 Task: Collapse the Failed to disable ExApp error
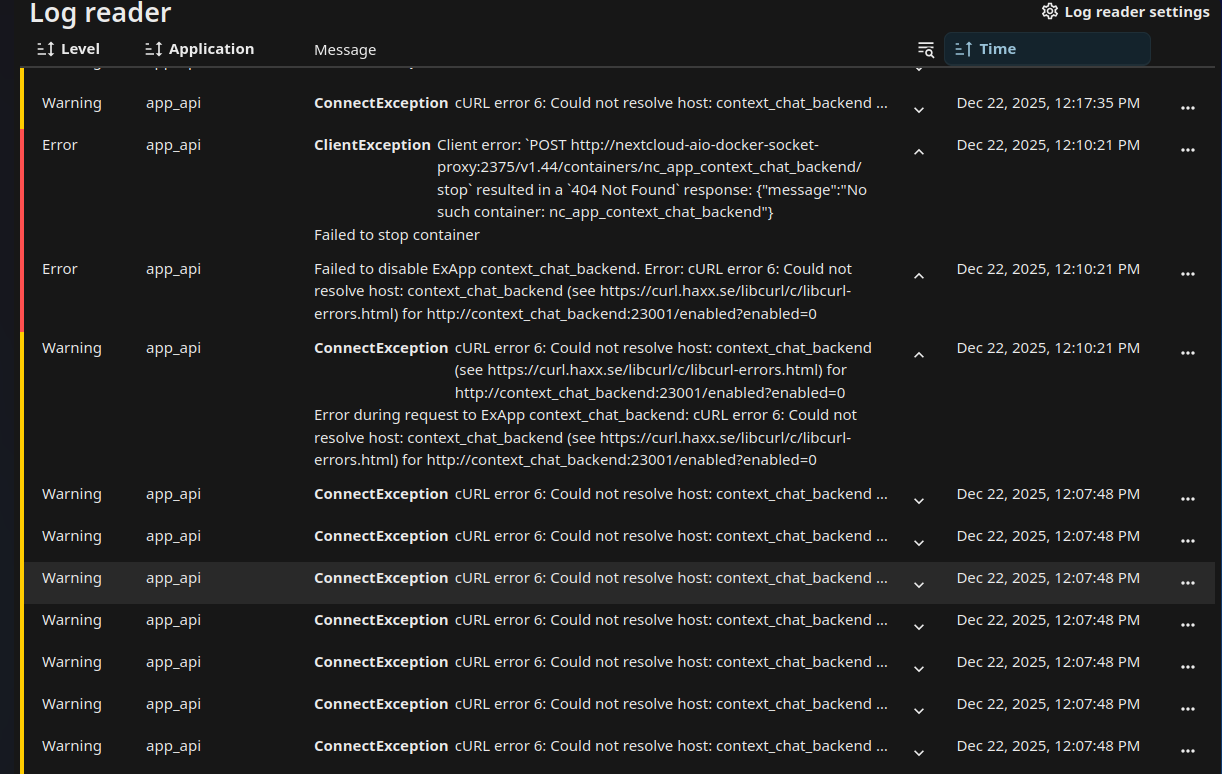[919, 275]
